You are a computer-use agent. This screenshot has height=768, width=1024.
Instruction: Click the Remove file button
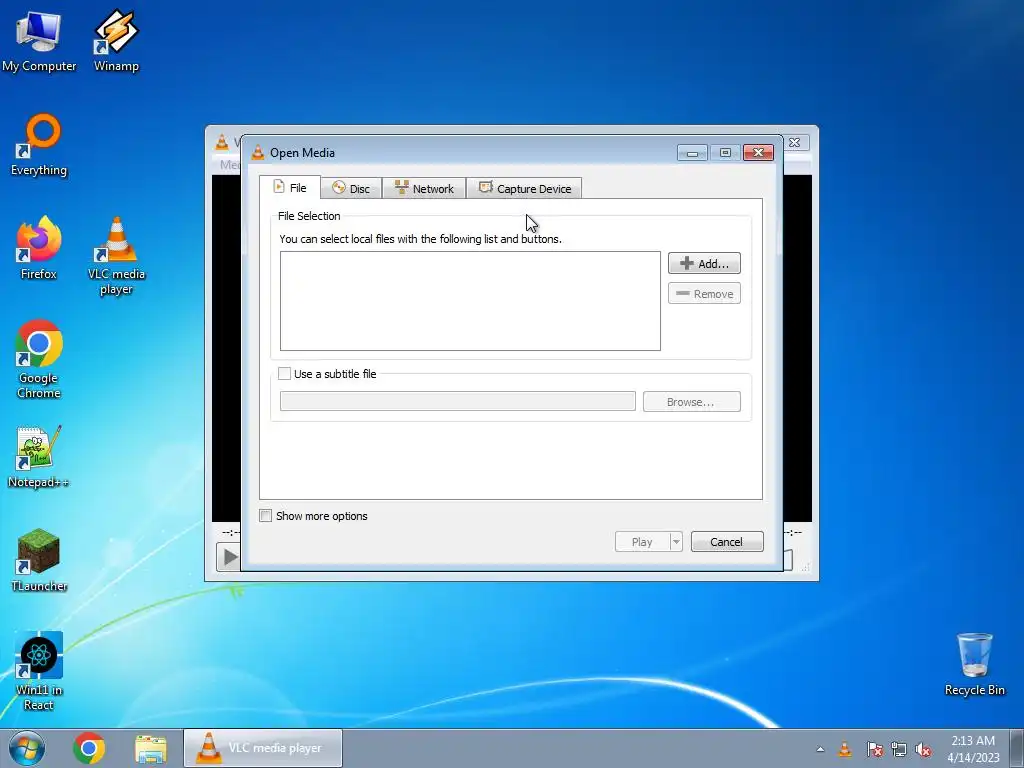704,293
